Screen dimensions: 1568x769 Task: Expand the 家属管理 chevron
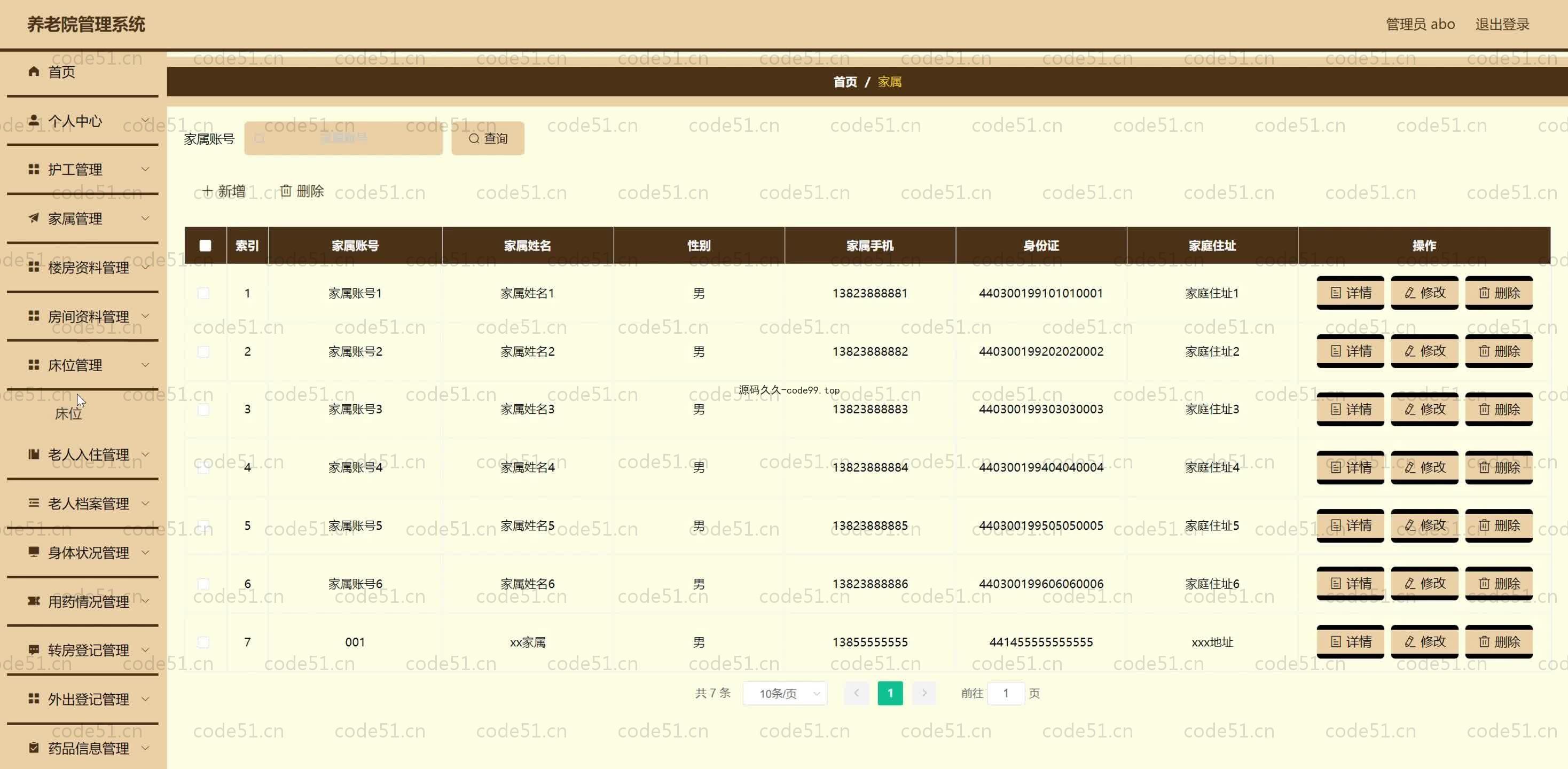[145, 217]
